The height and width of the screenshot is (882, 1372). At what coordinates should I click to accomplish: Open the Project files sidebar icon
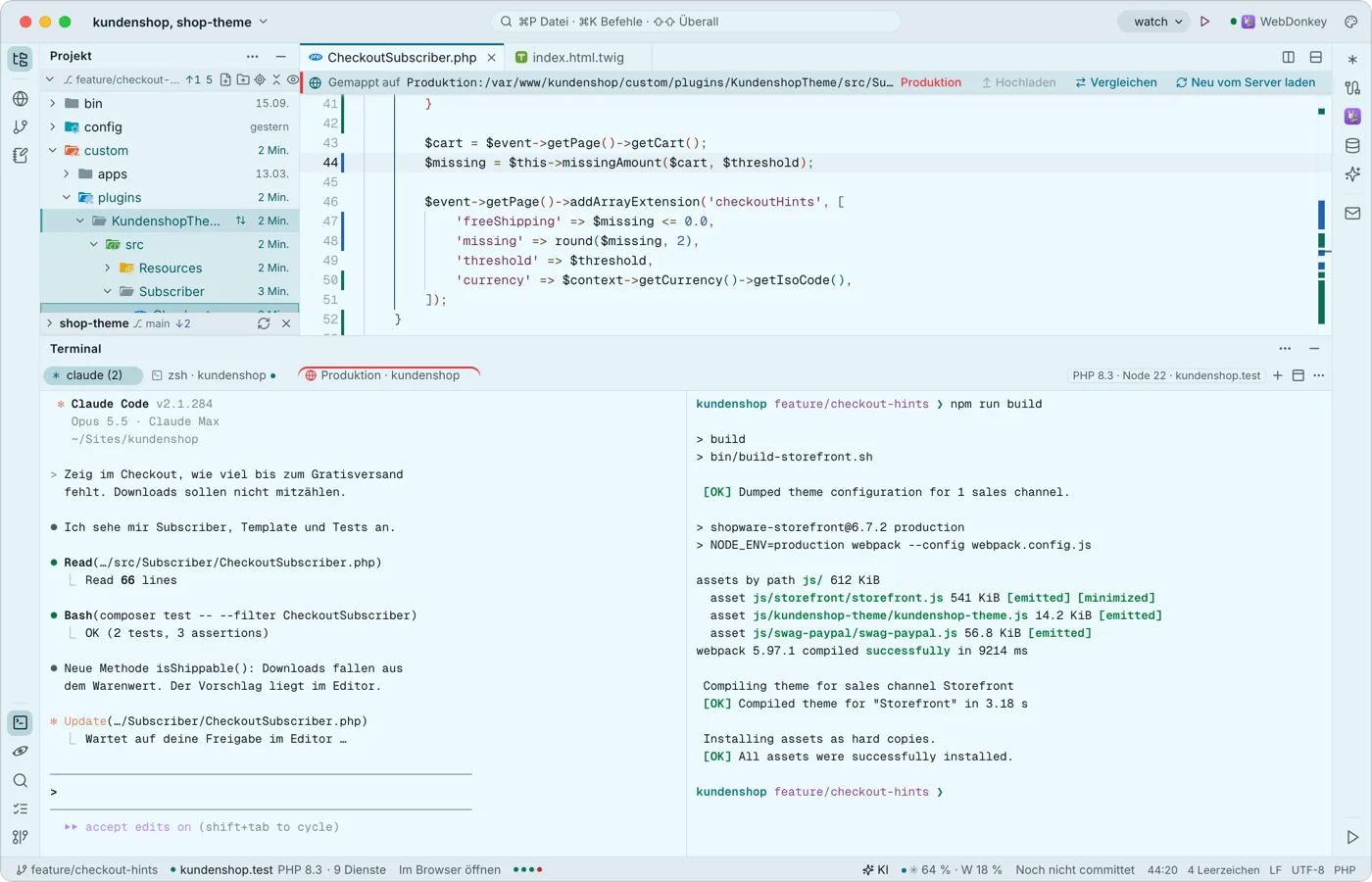coord(21,59)
